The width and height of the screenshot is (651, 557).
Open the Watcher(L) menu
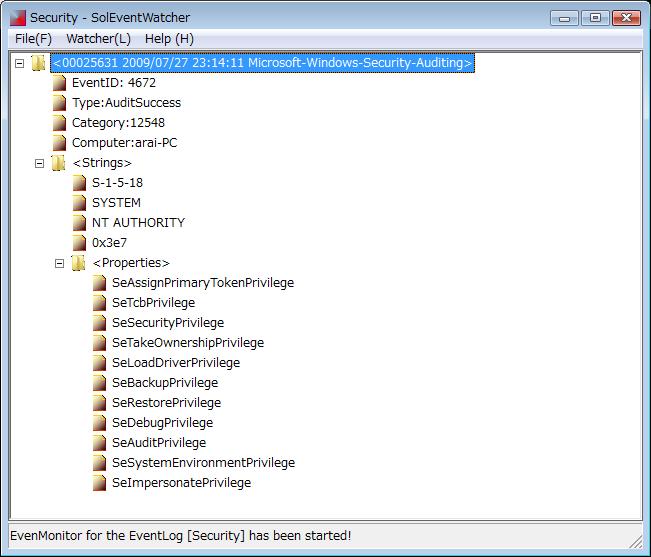[x=98, y=39]
